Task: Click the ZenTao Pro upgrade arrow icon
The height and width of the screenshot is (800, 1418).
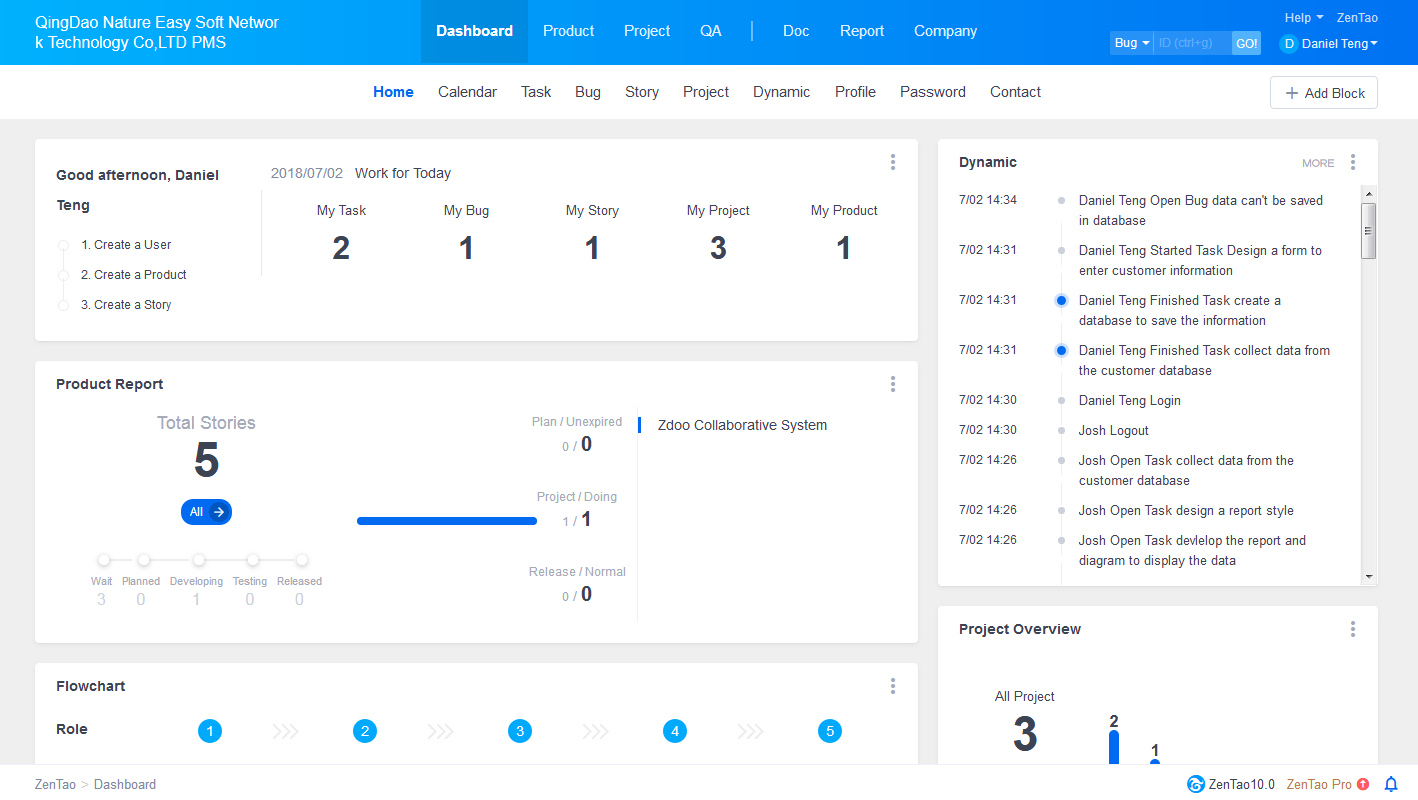Action: tap(1363, 784)
